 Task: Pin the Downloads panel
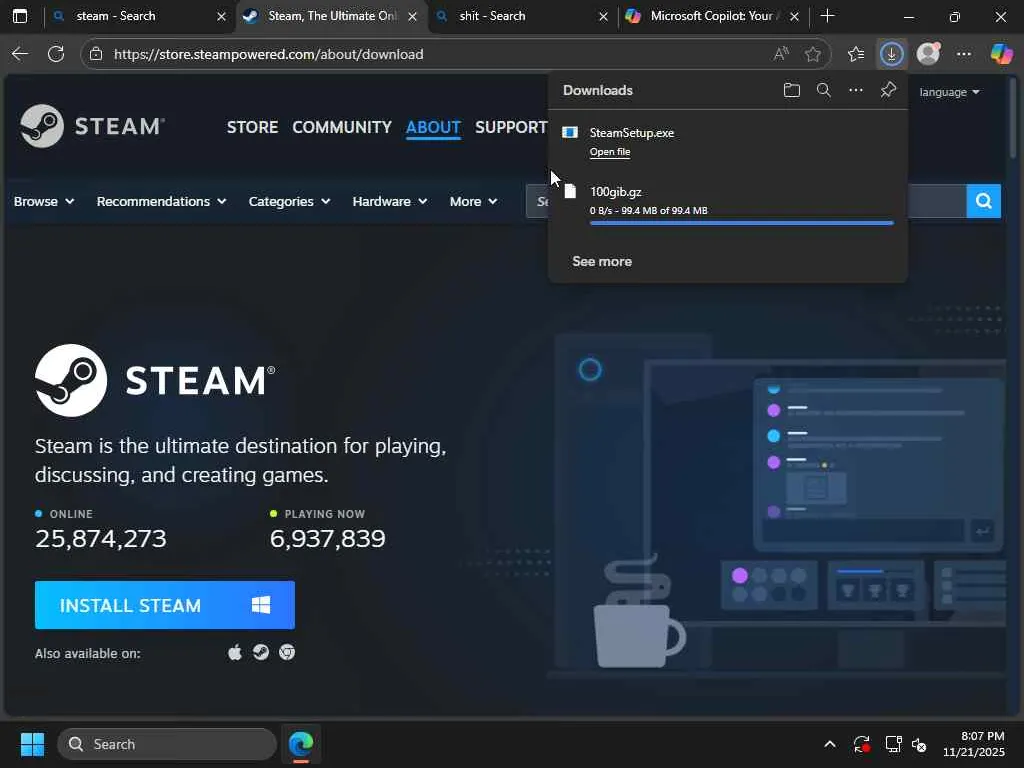pos(888,90)
